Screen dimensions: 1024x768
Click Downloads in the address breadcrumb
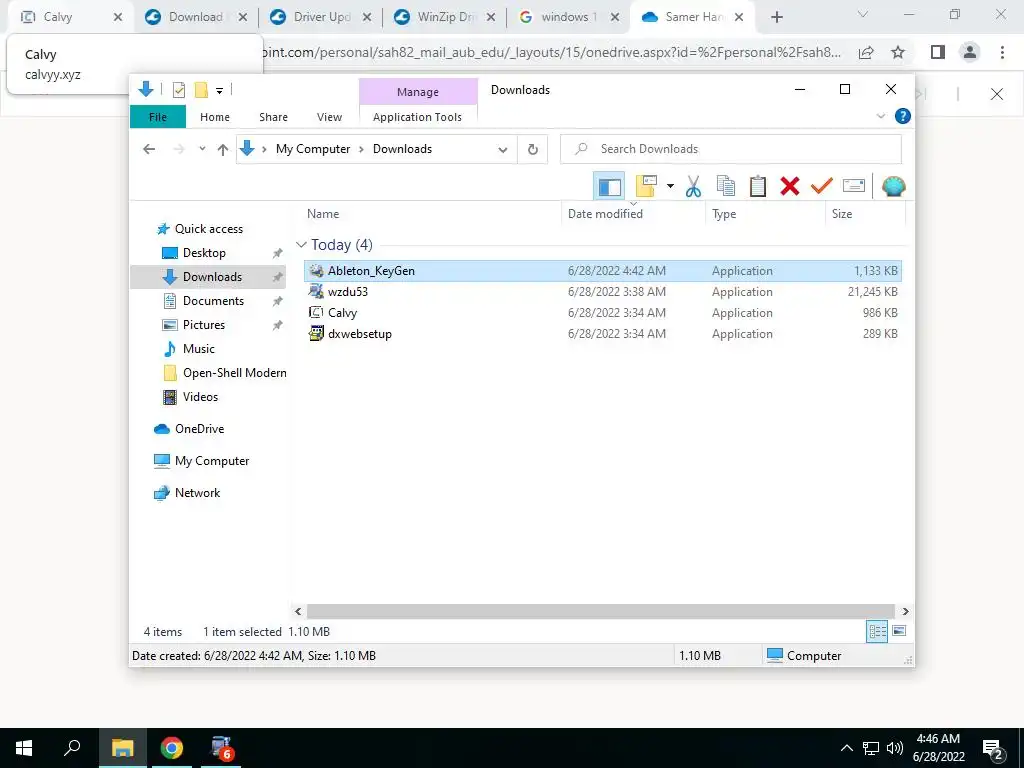pos(402,149)
